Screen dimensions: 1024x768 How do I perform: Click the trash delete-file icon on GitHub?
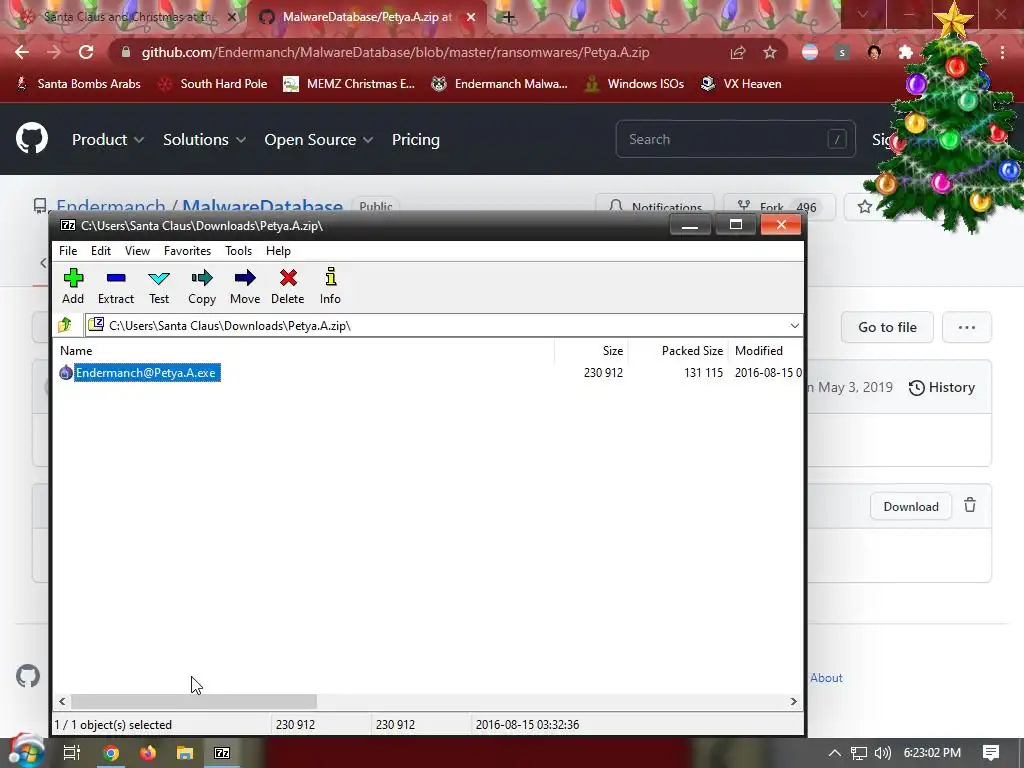tap(970, 505)
